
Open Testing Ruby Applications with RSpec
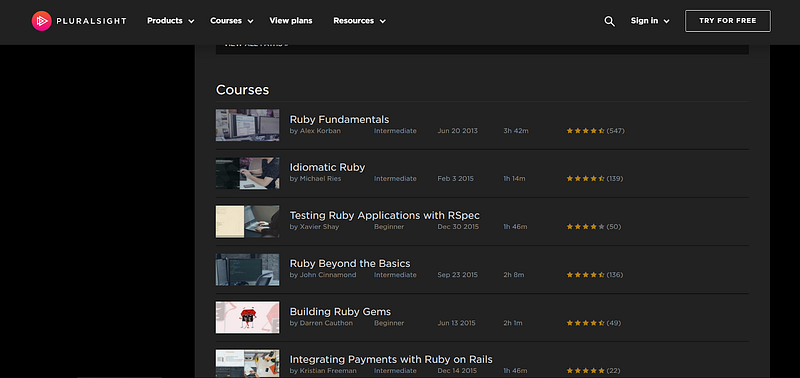(x=385, y=215)
